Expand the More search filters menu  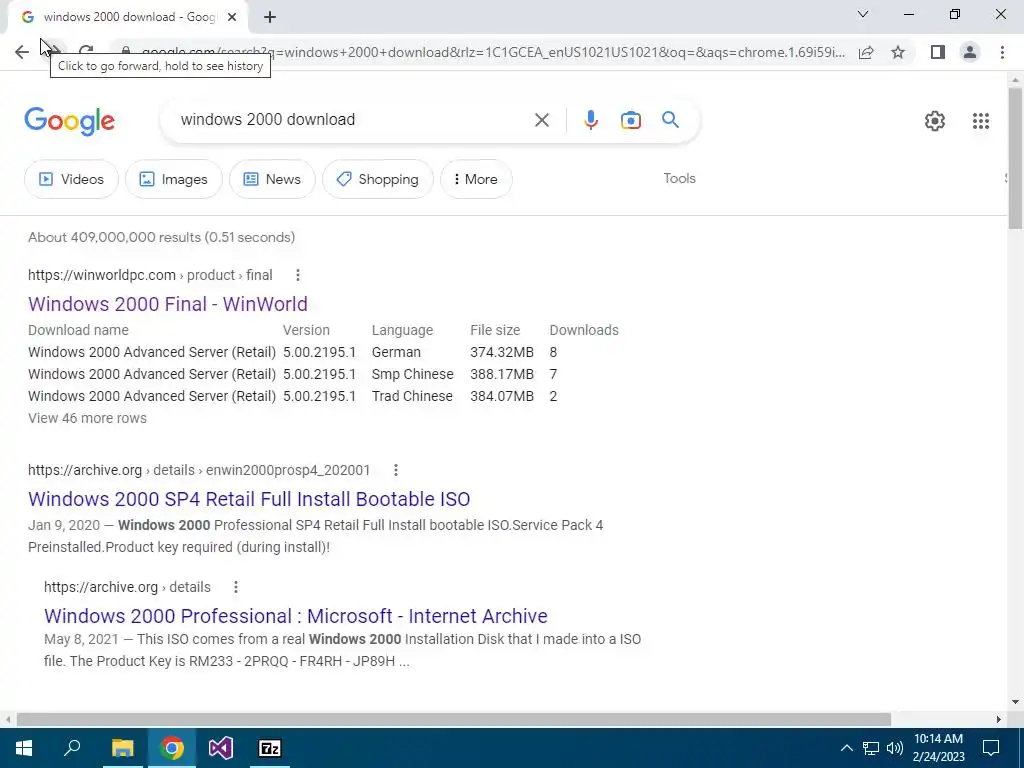(476, 179)
